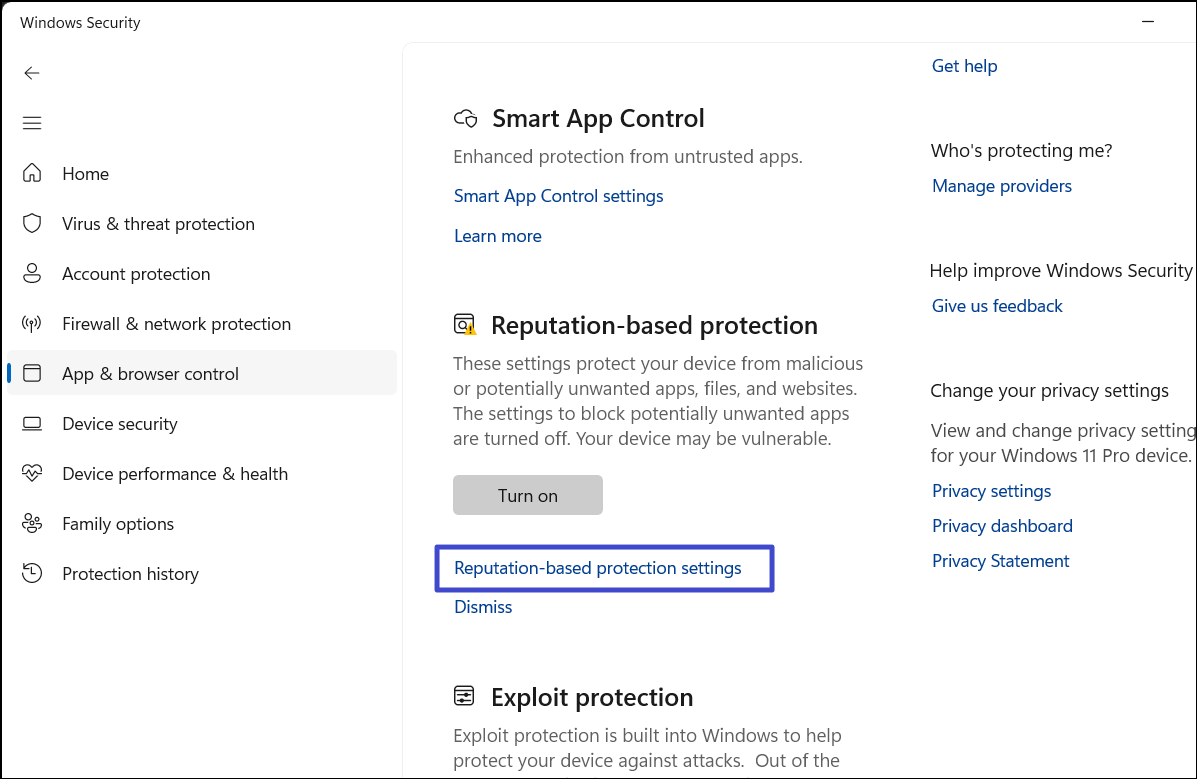The width and height of the screenshot is (1197, 779).
Task: Click the Firewall & network protection antenna icon
Action: click(x=32, y=323)
